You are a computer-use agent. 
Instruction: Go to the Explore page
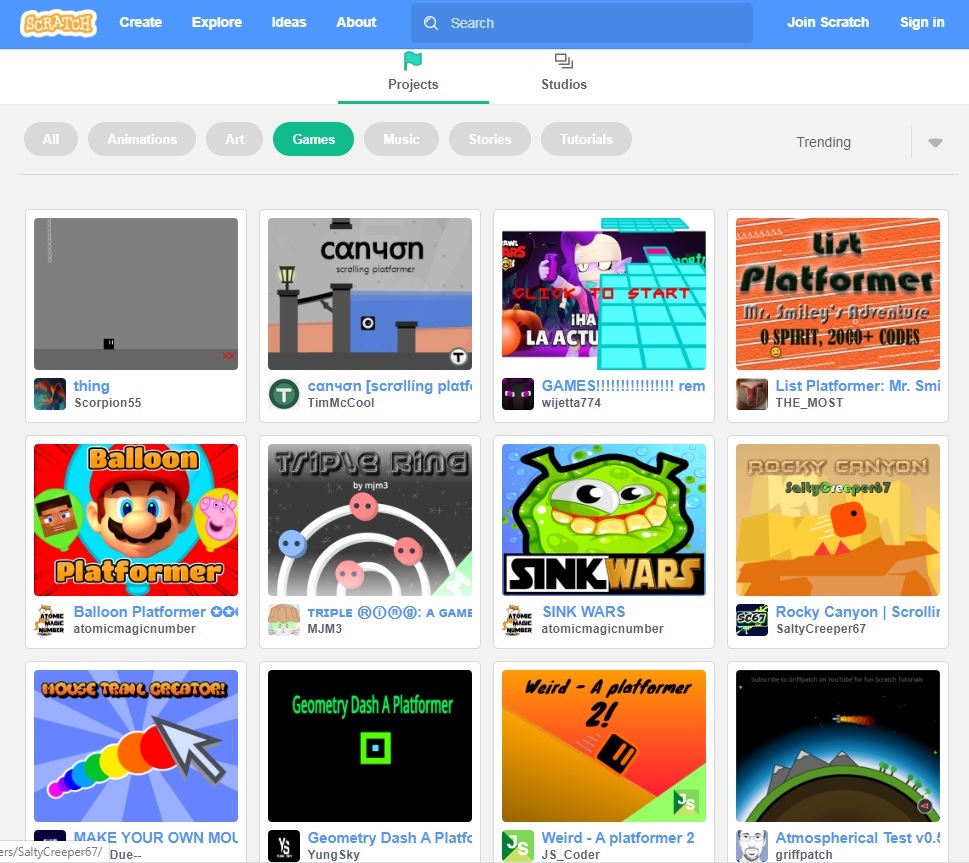point(217,22)
